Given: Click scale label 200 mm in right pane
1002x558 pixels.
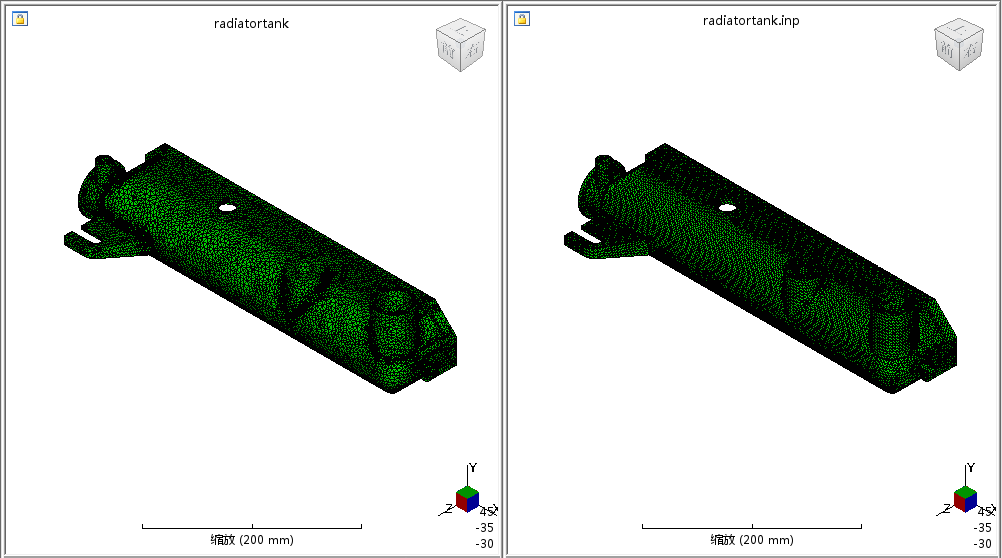Looking at the screenshot, I should tap(752, 539).
